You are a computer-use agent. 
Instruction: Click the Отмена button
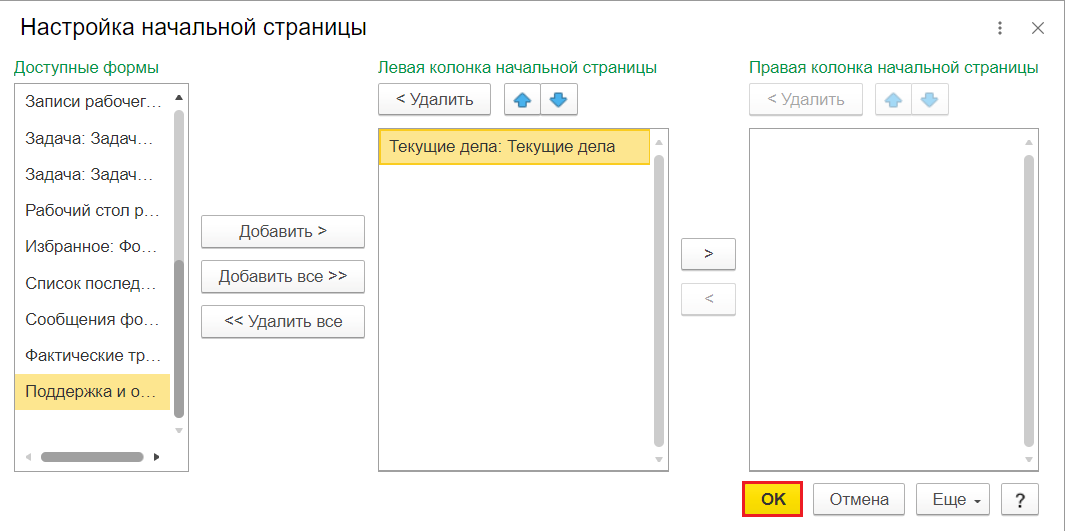859,500
